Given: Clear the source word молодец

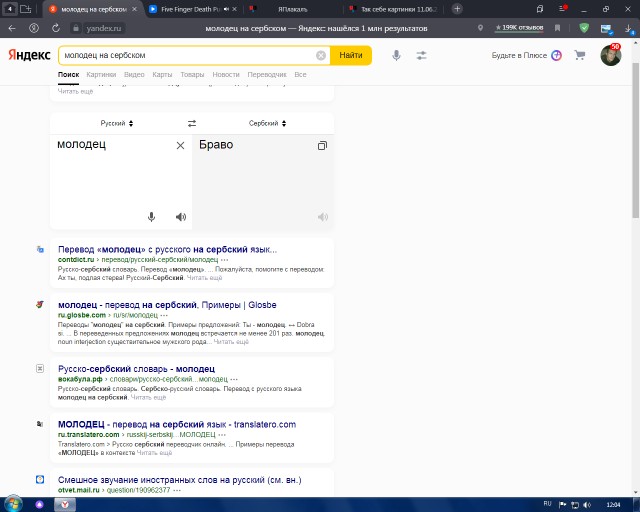Looking at the screenshot, I should (180, 145).
